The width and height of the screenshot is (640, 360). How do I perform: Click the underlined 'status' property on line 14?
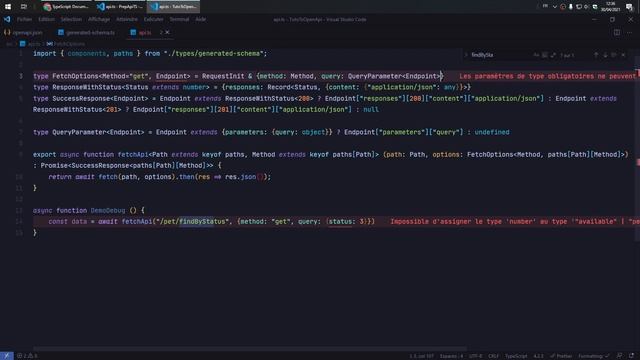point(340,222)
